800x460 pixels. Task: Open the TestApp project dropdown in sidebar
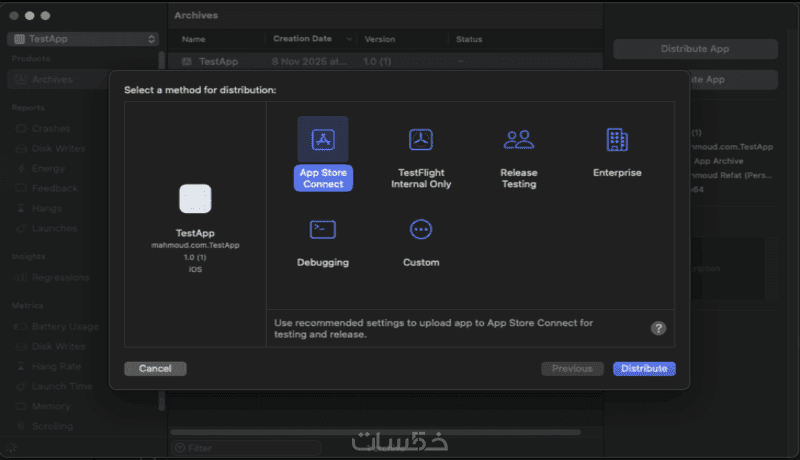(83, 39)
